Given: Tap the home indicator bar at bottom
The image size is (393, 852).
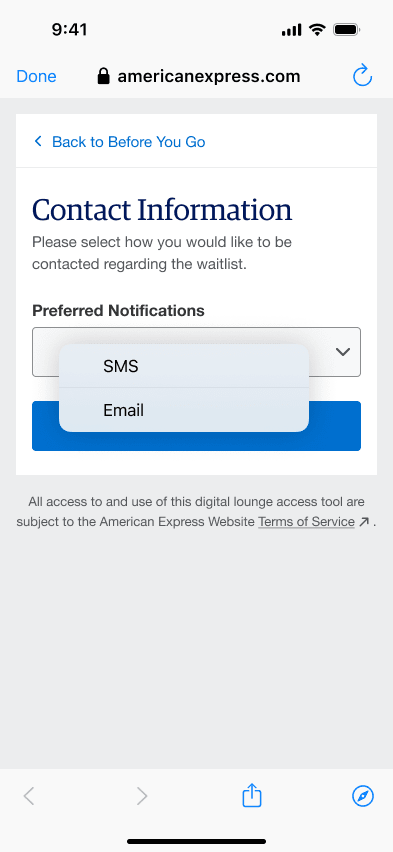Looking at the screenshot, I should [196, 841].
